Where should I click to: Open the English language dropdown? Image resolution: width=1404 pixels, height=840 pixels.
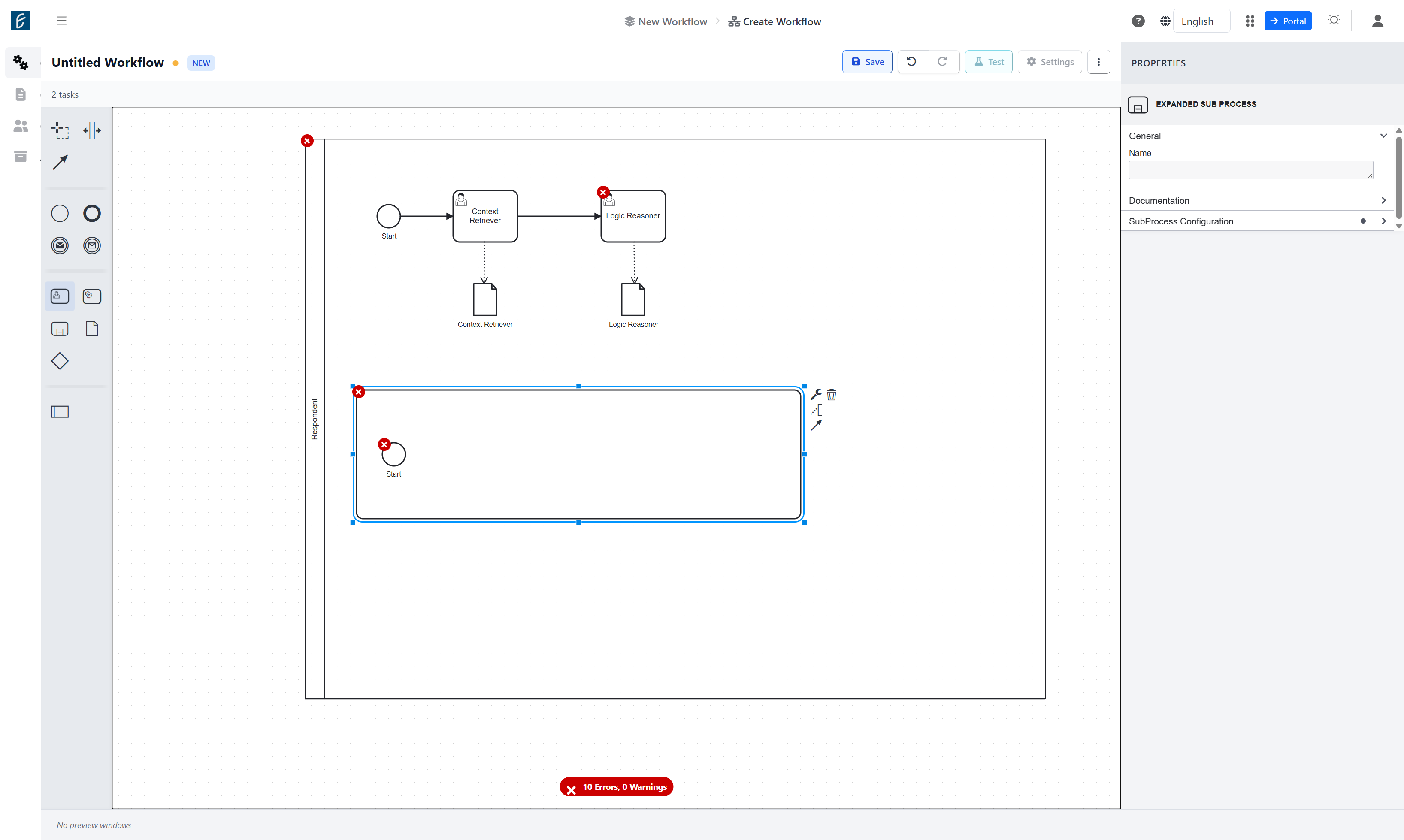point(1201,21)
